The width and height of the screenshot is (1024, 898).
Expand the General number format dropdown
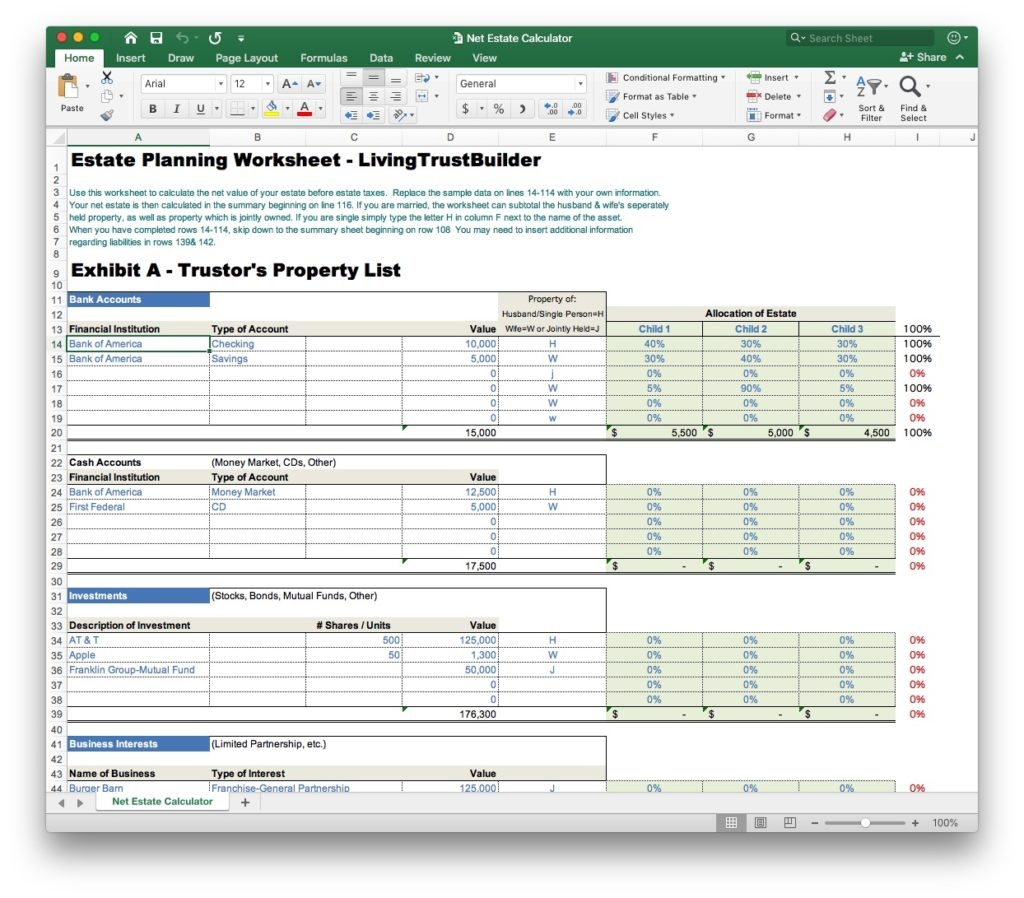tap(580, 84)
